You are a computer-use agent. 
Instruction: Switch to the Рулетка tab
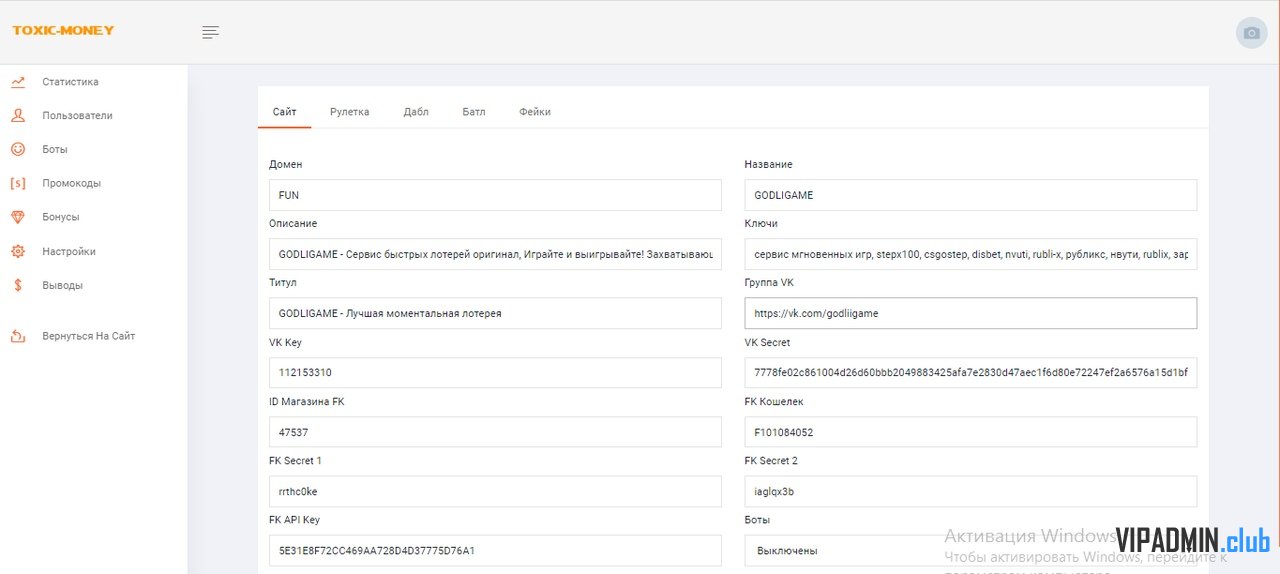350,112
